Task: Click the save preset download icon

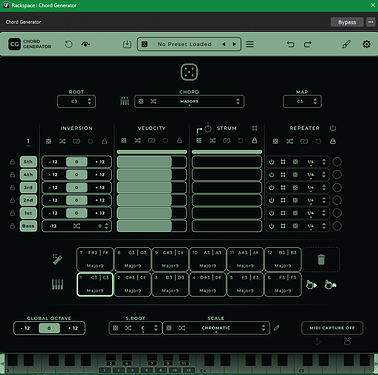Action: point(127,44)
